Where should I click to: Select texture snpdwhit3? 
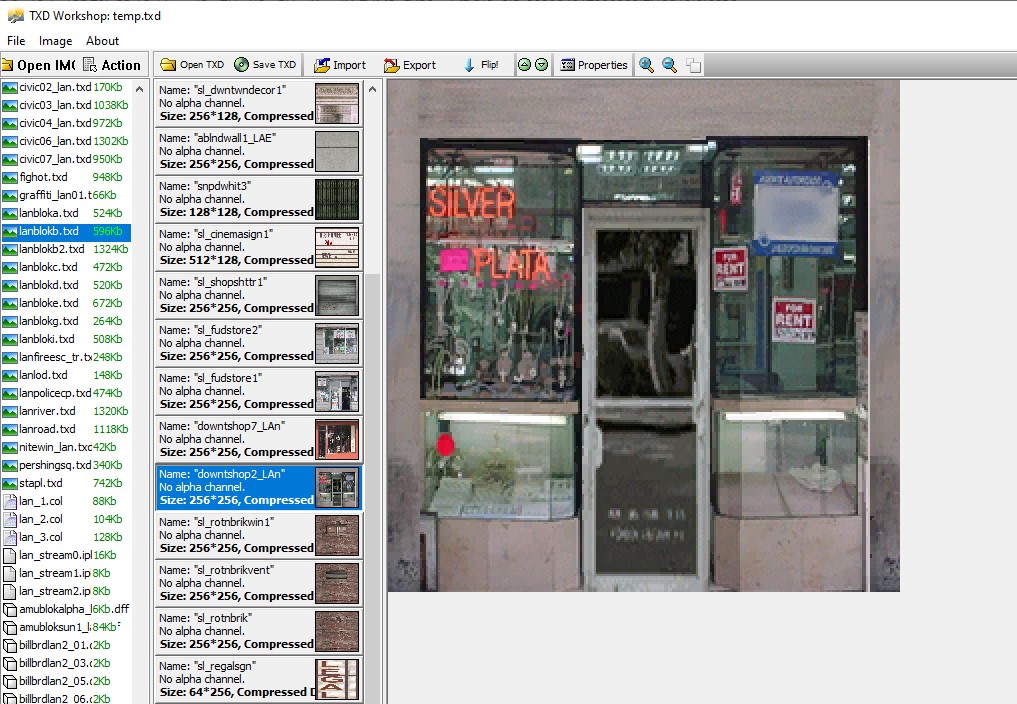pyautogui.click(x=258, y=199)
